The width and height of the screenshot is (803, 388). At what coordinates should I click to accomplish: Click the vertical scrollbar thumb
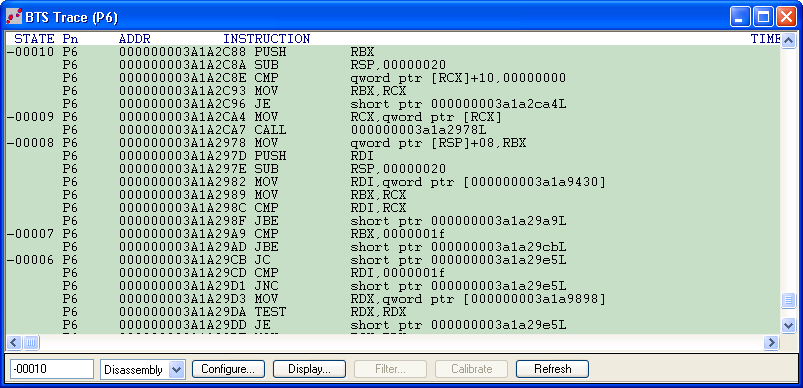788,300
